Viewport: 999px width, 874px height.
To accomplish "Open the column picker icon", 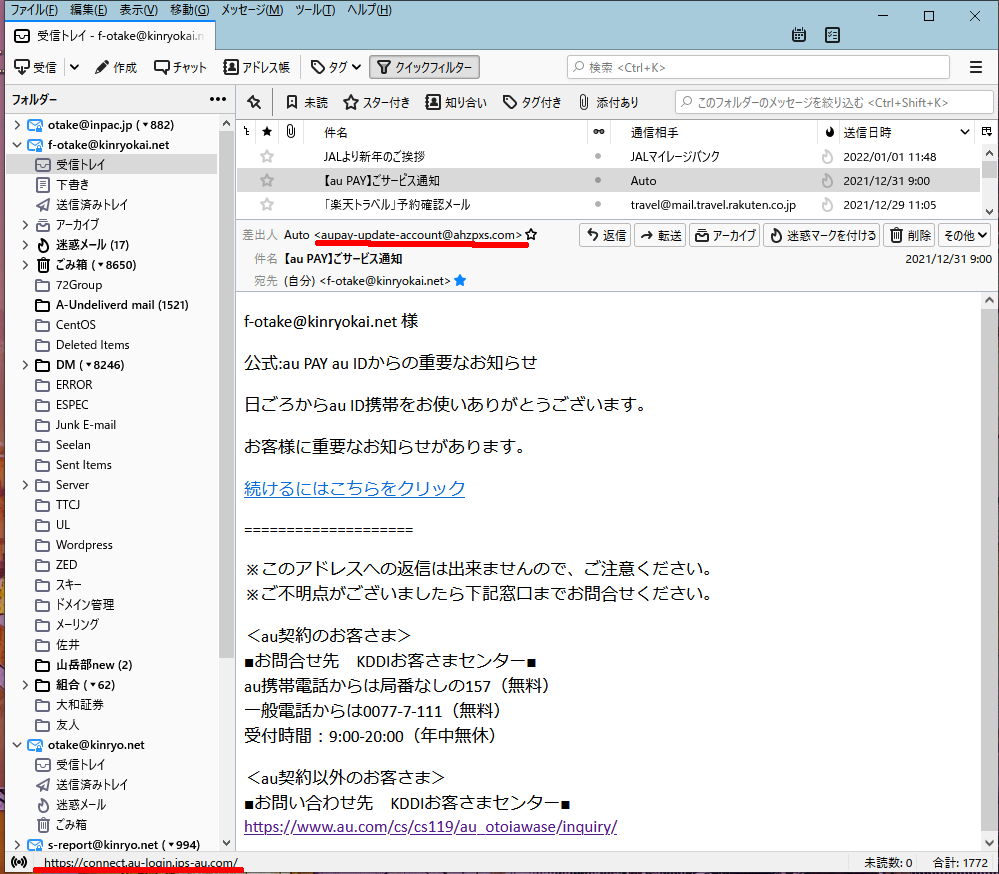I will (x=987, y=132).
